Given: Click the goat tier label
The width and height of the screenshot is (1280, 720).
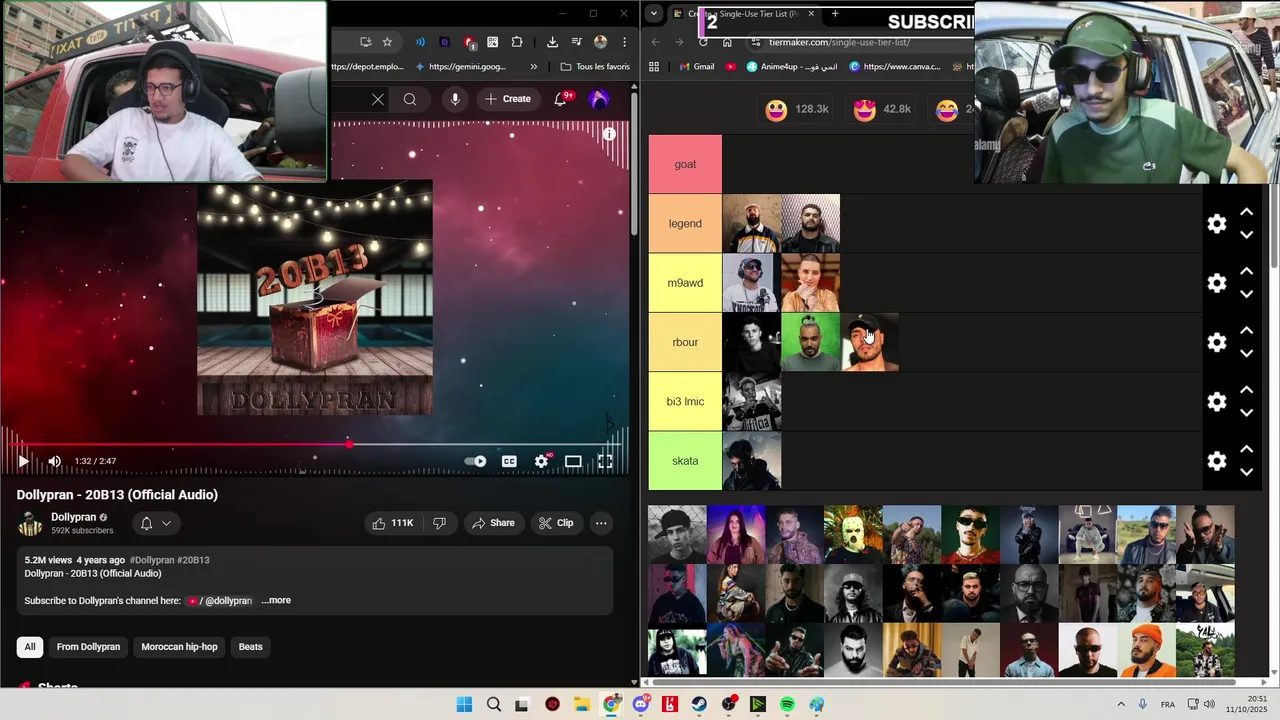Looking at the screenshot, I should click(685, 164).
